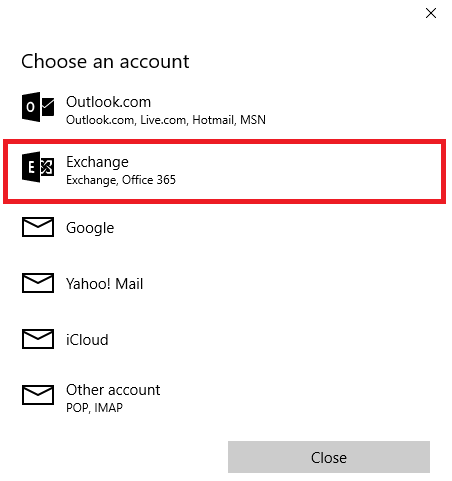
Task: Click 'POP, IMAP' subtitle text
Action: (94, 408)
